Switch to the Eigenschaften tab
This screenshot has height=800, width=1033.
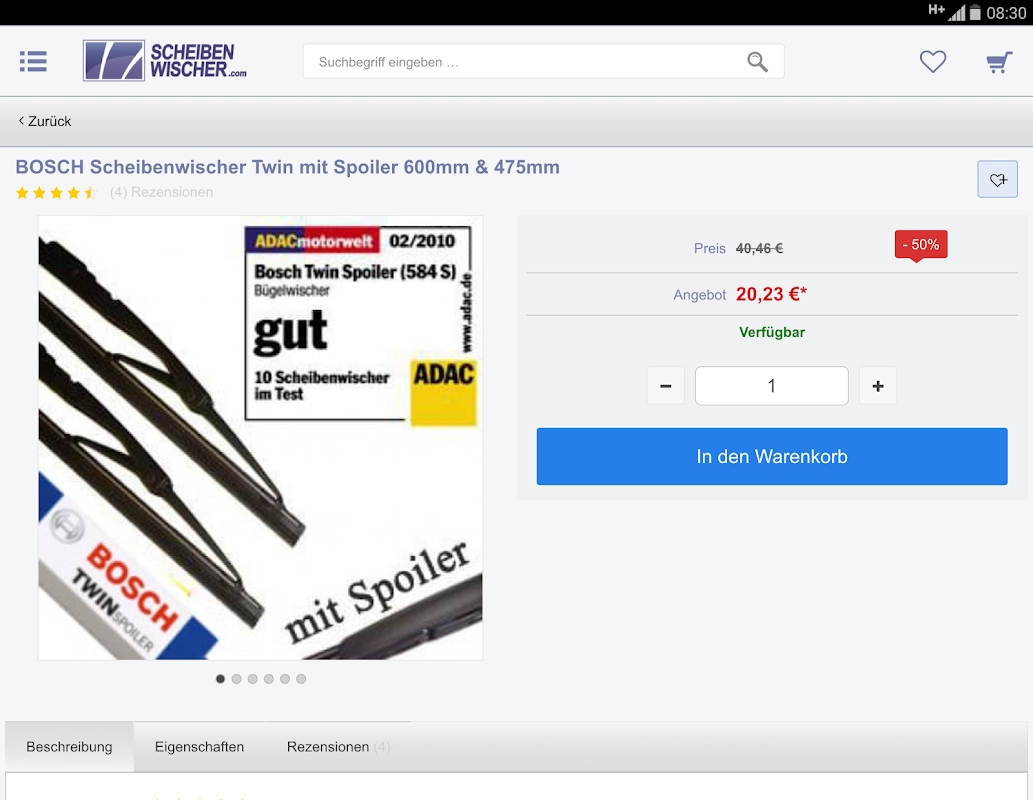(200, 747)
